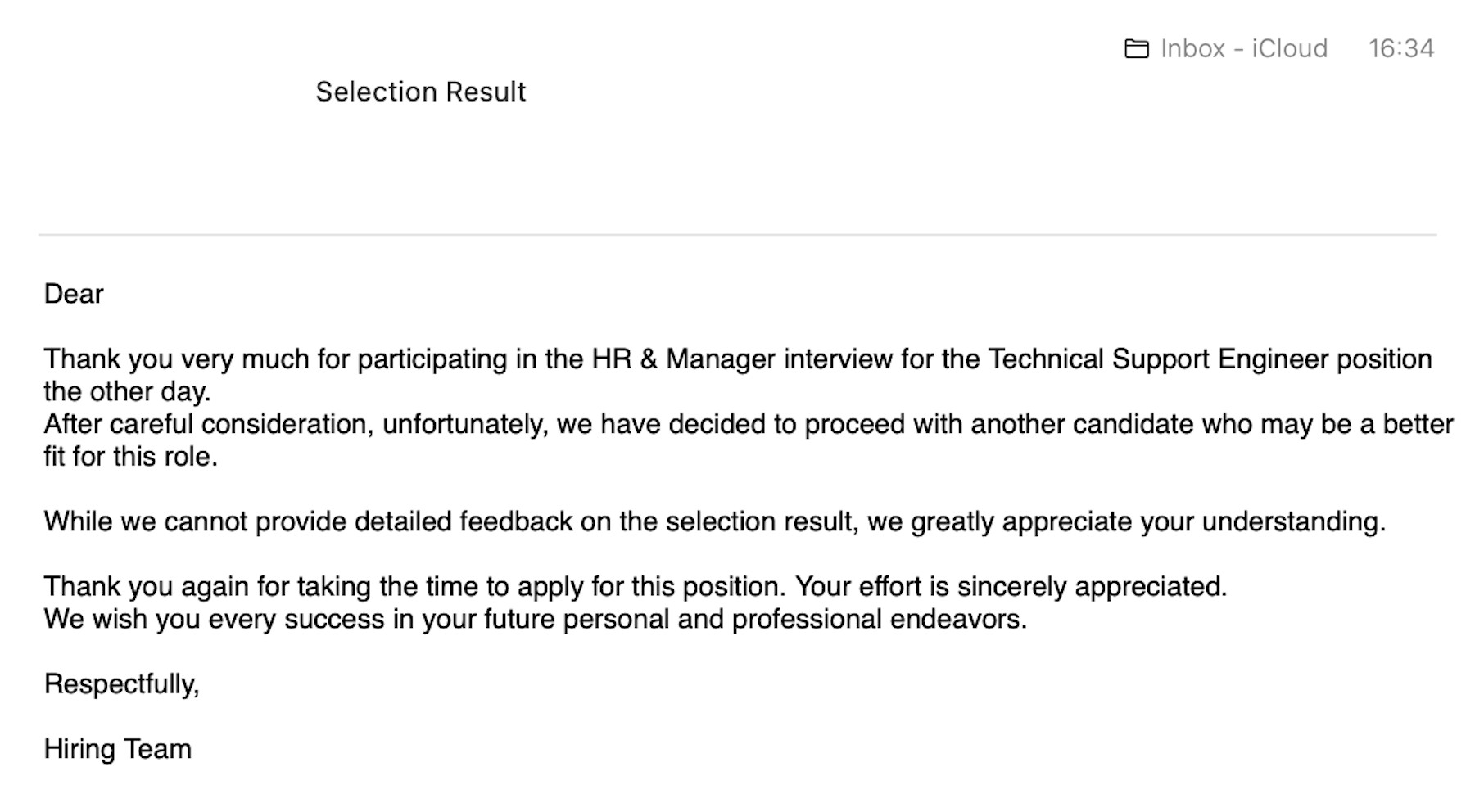The height and width of the screenshot is (812, 1484).
Task: Click the Hiring Team signature
Action: click(x=117, y=749)
